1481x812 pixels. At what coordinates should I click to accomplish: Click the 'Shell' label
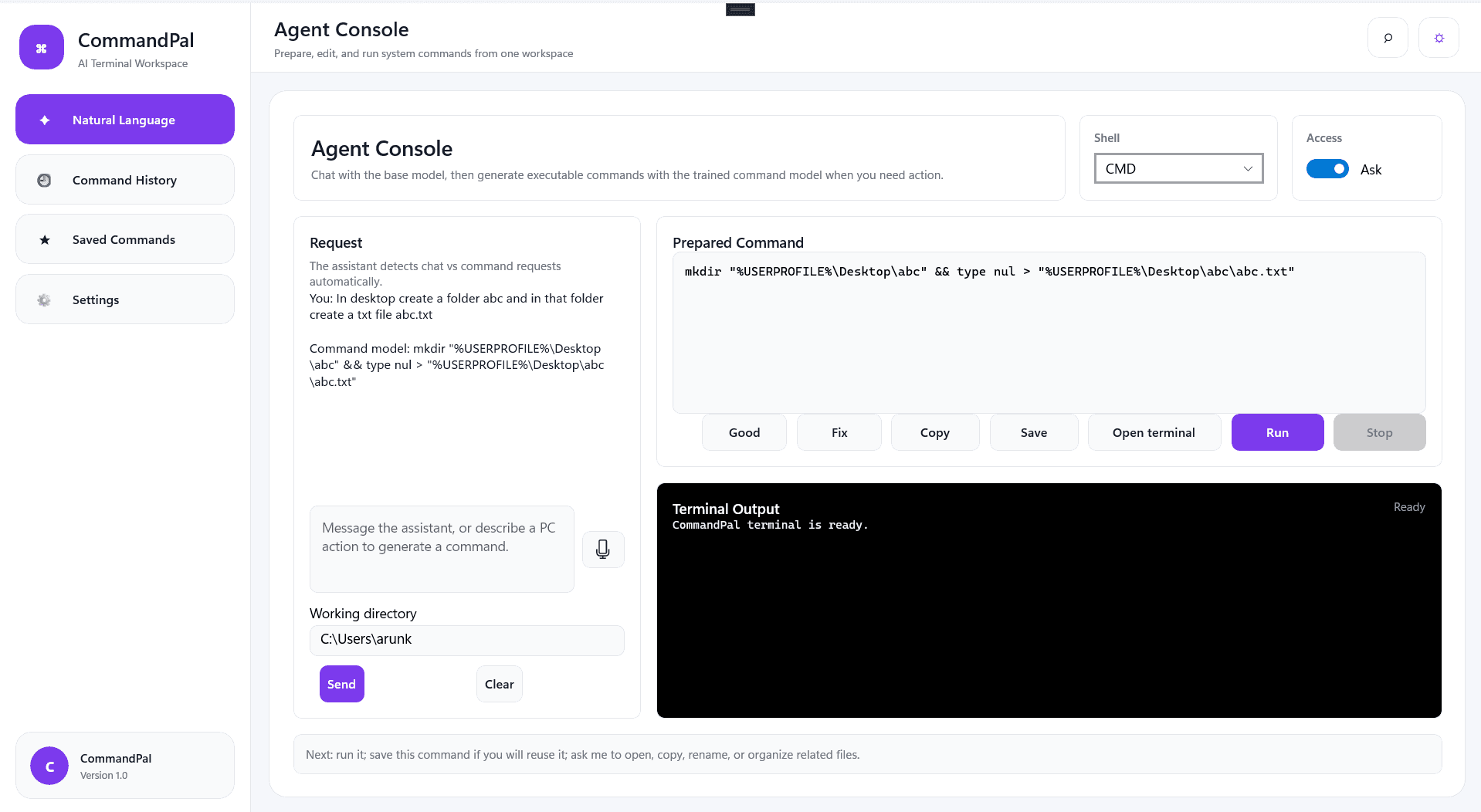1107,138
